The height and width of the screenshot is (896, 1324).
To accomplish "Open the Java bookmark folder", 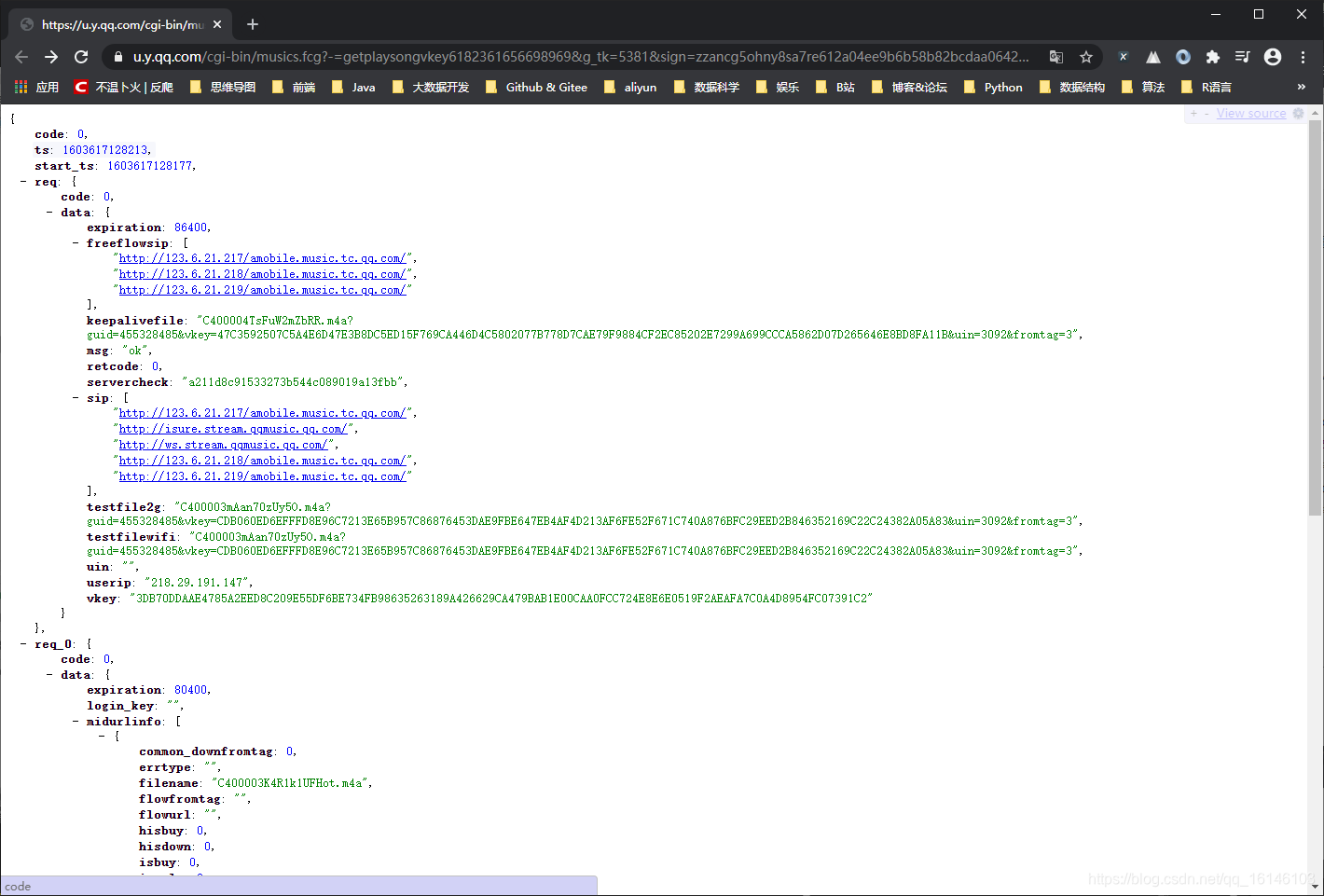I will pos(353,87).
